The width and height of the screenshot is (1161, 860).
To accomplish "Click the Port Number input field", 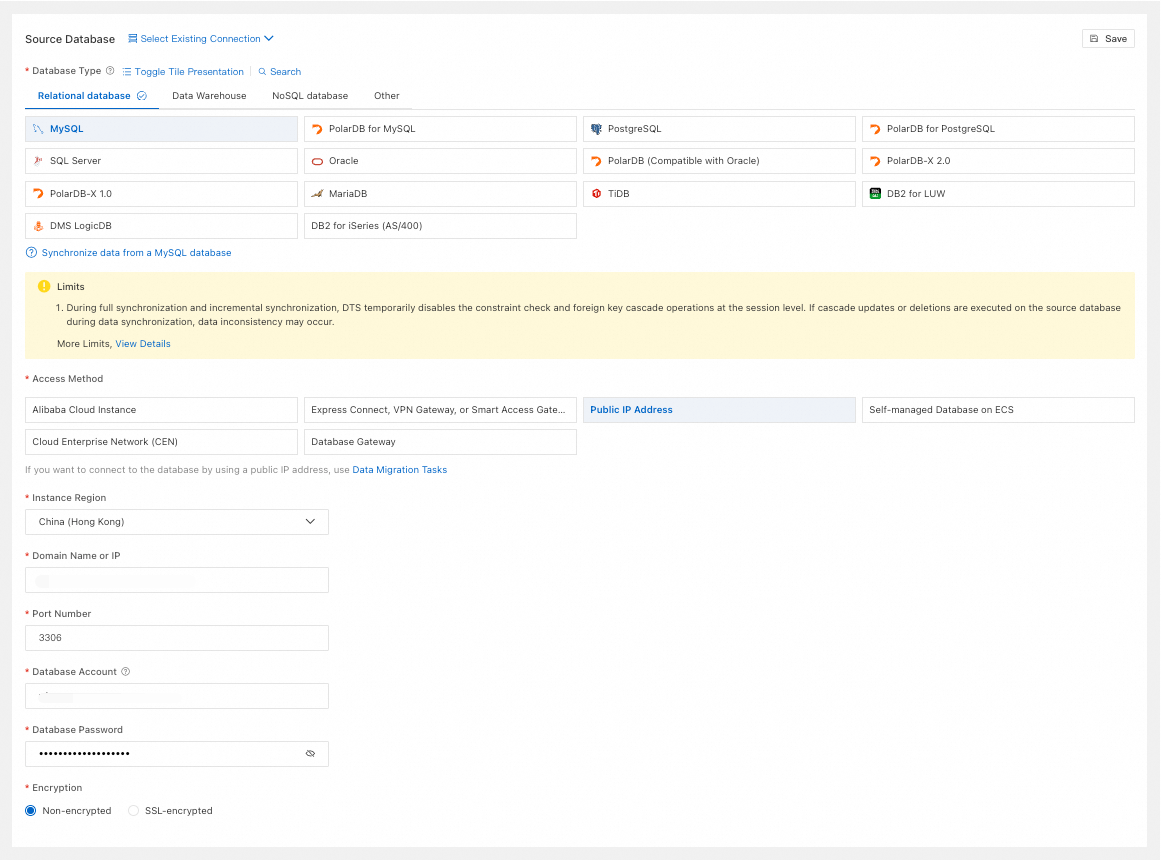I will pyautogui.click(x=177, y=638).
